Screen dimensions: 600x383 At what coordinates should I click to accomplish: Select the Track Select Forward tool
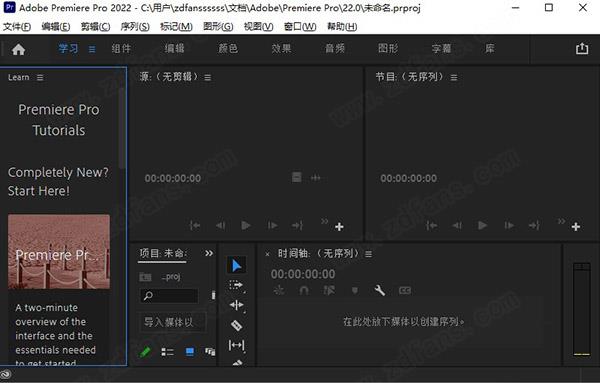[x=236, y=285]
